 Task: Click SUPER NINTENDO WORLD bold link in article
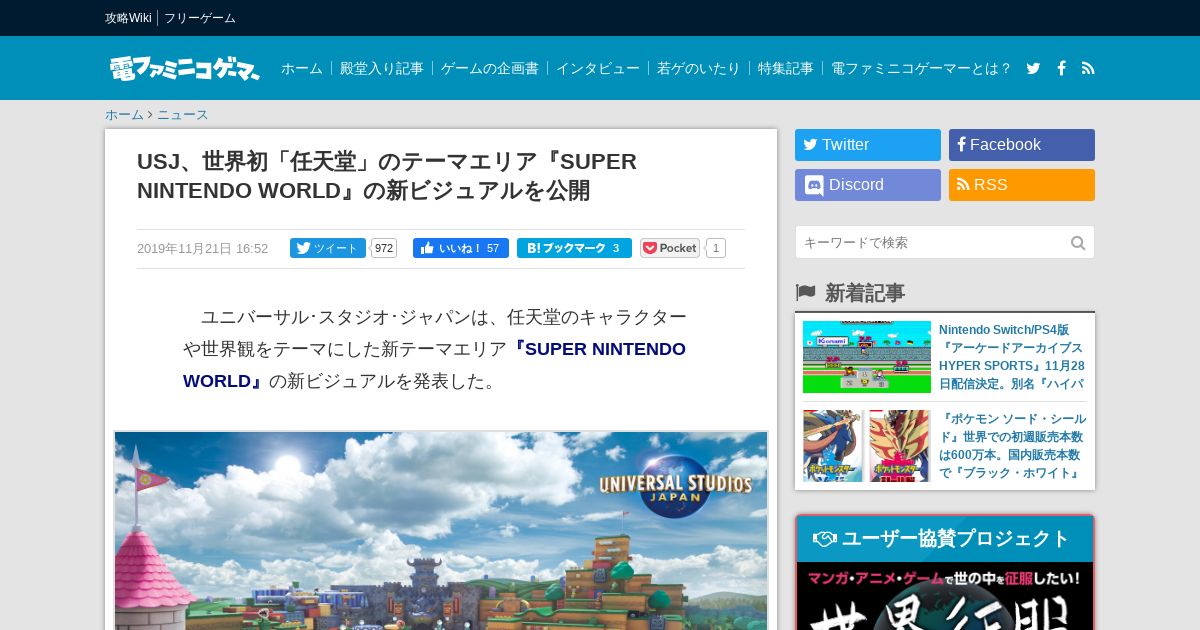pyautogui.click(x=434, y=365)
